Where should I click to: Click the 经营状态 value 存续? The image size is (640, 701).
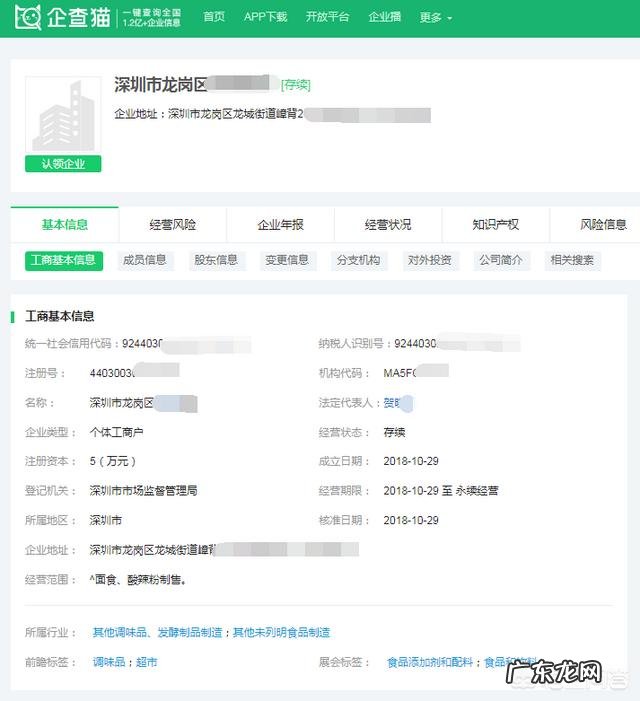point(394,432)
